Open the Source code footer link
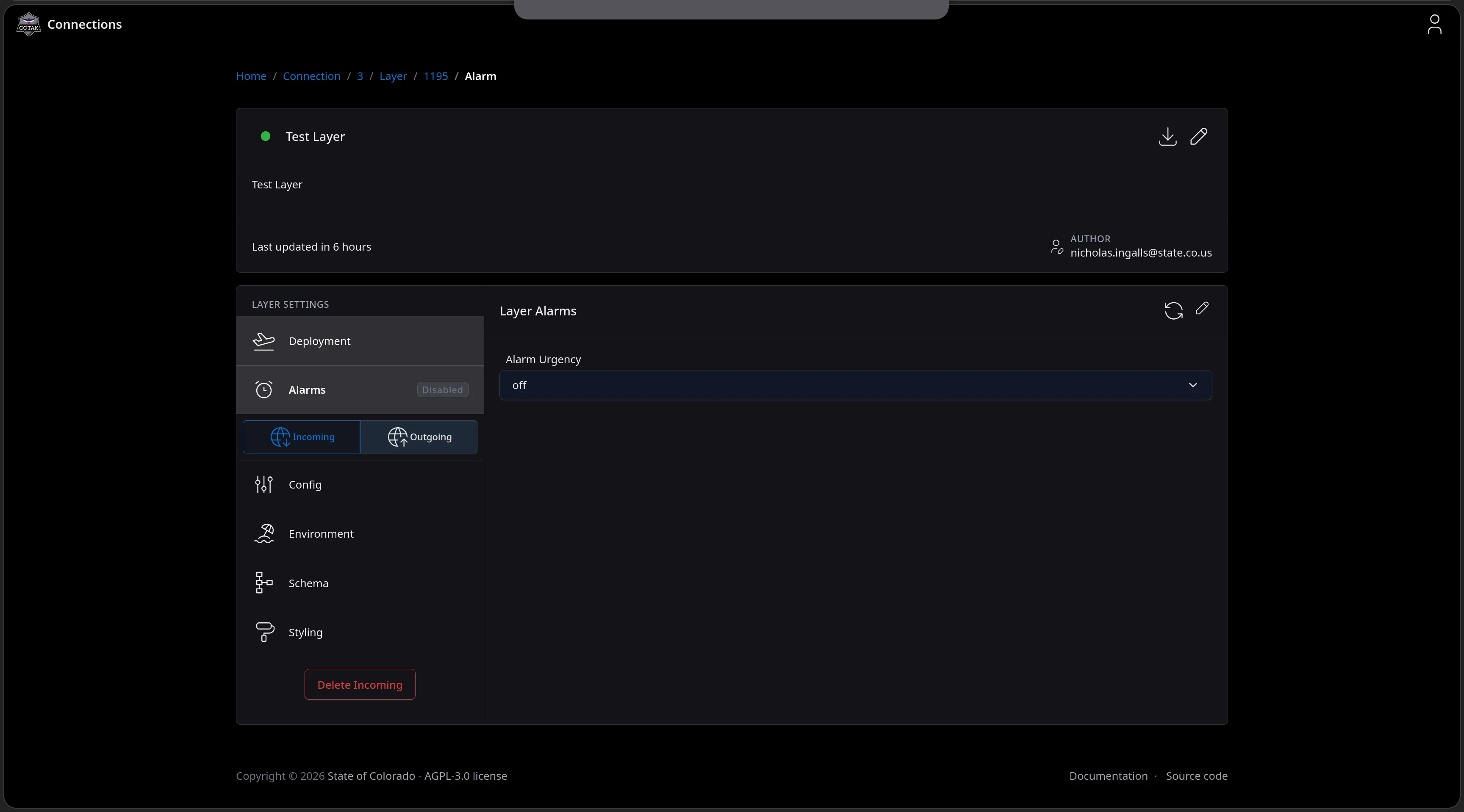 coord(1197,776)
